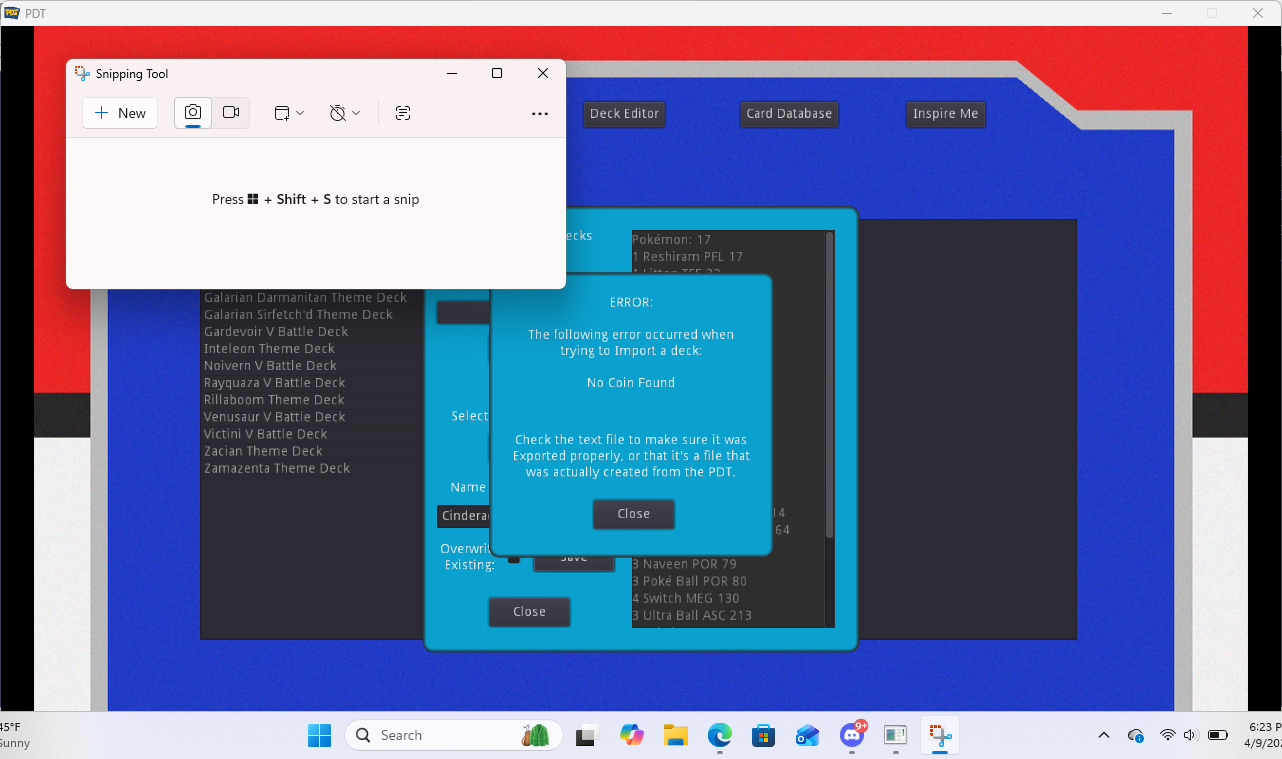This screenshot has width=1282, height=759.
Task: Open the Card Database tab
Action: 789,114
